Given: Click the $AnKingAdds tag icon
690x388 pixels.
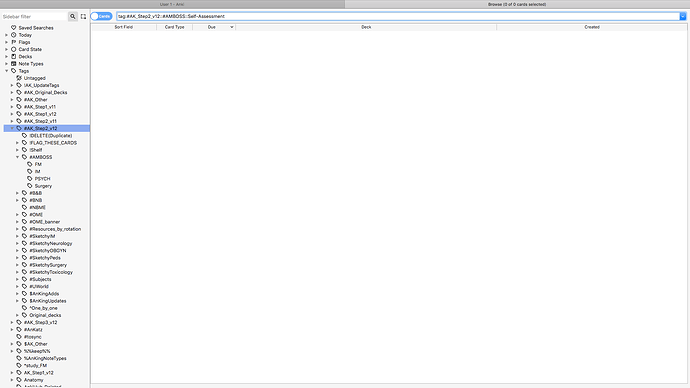Looking at the screenshot, I should click(25, 294).
